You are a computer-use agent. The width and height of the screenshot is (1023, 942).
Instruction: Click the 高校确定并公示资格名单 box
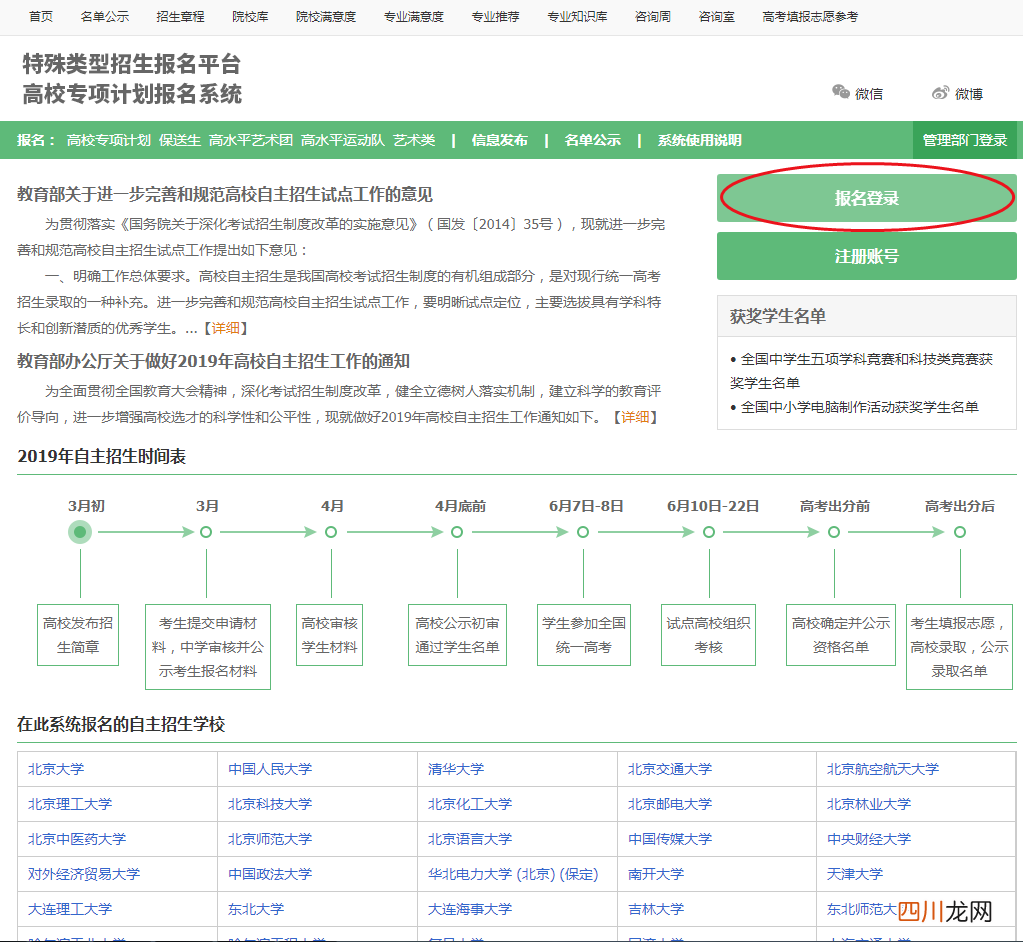841,635
